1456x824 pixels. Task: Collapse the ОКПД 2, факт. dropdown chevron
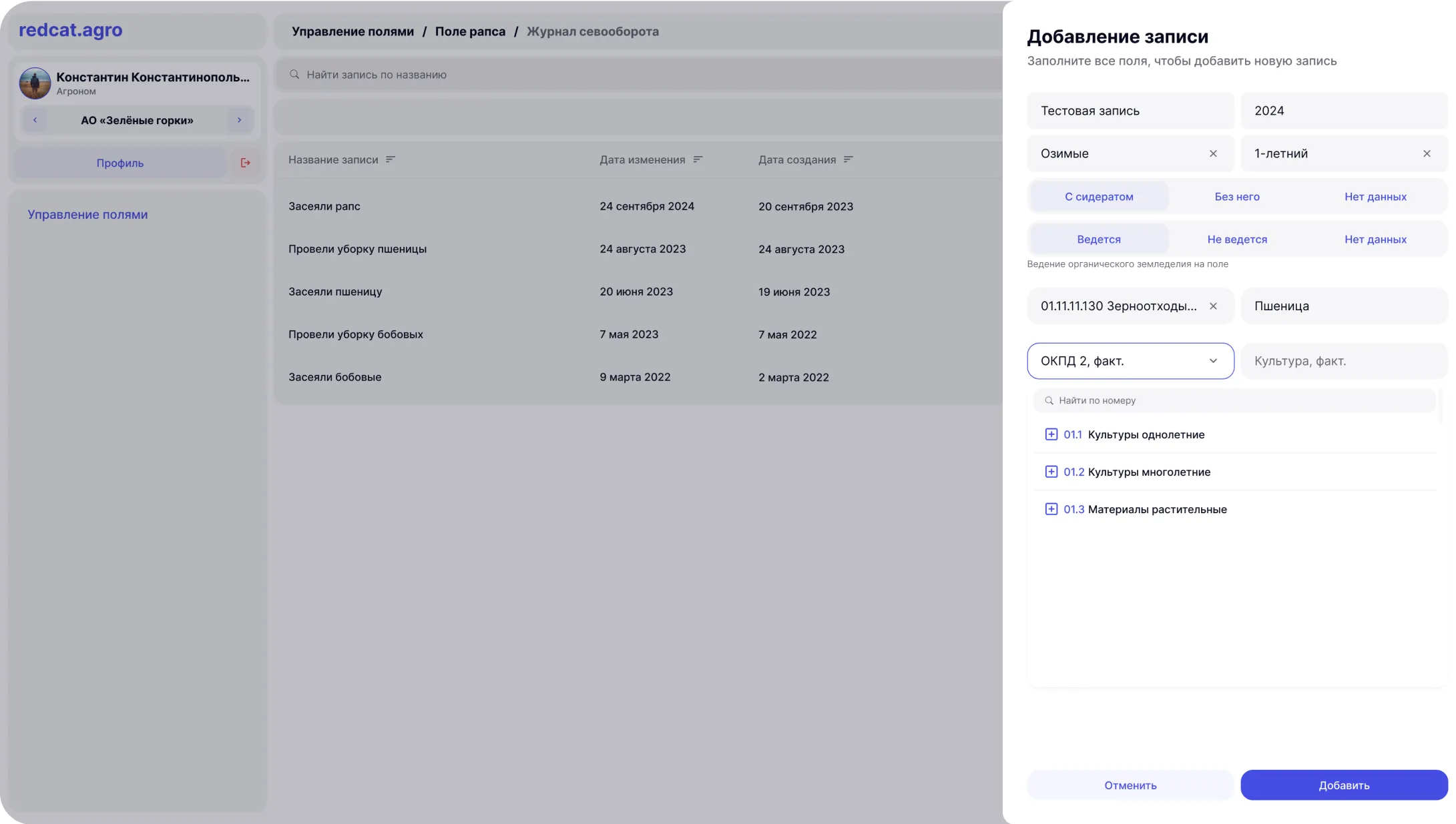(1213, 361)
